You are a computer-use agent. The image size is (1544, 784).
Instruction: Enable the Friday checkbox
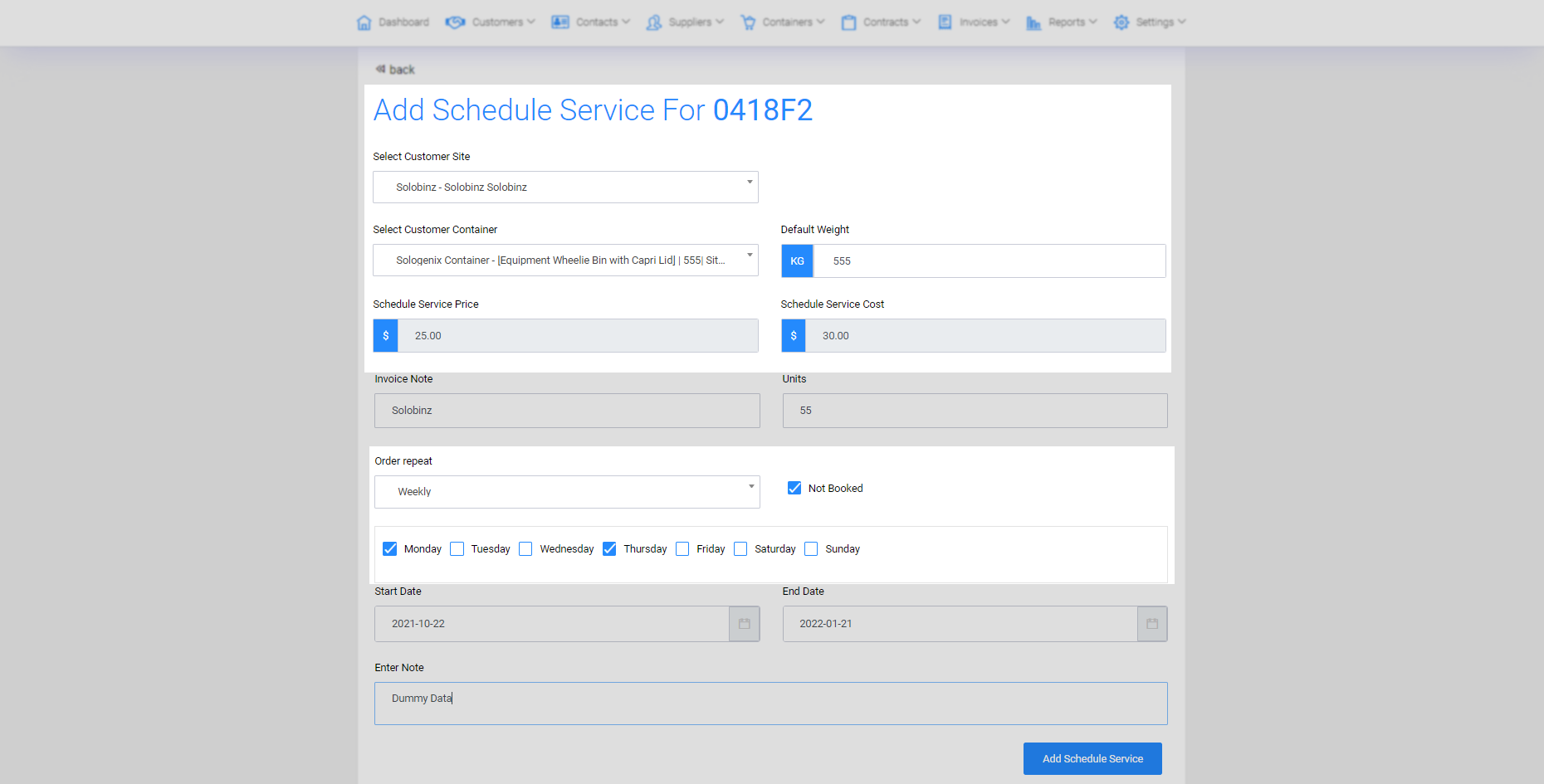pos(682,549)
